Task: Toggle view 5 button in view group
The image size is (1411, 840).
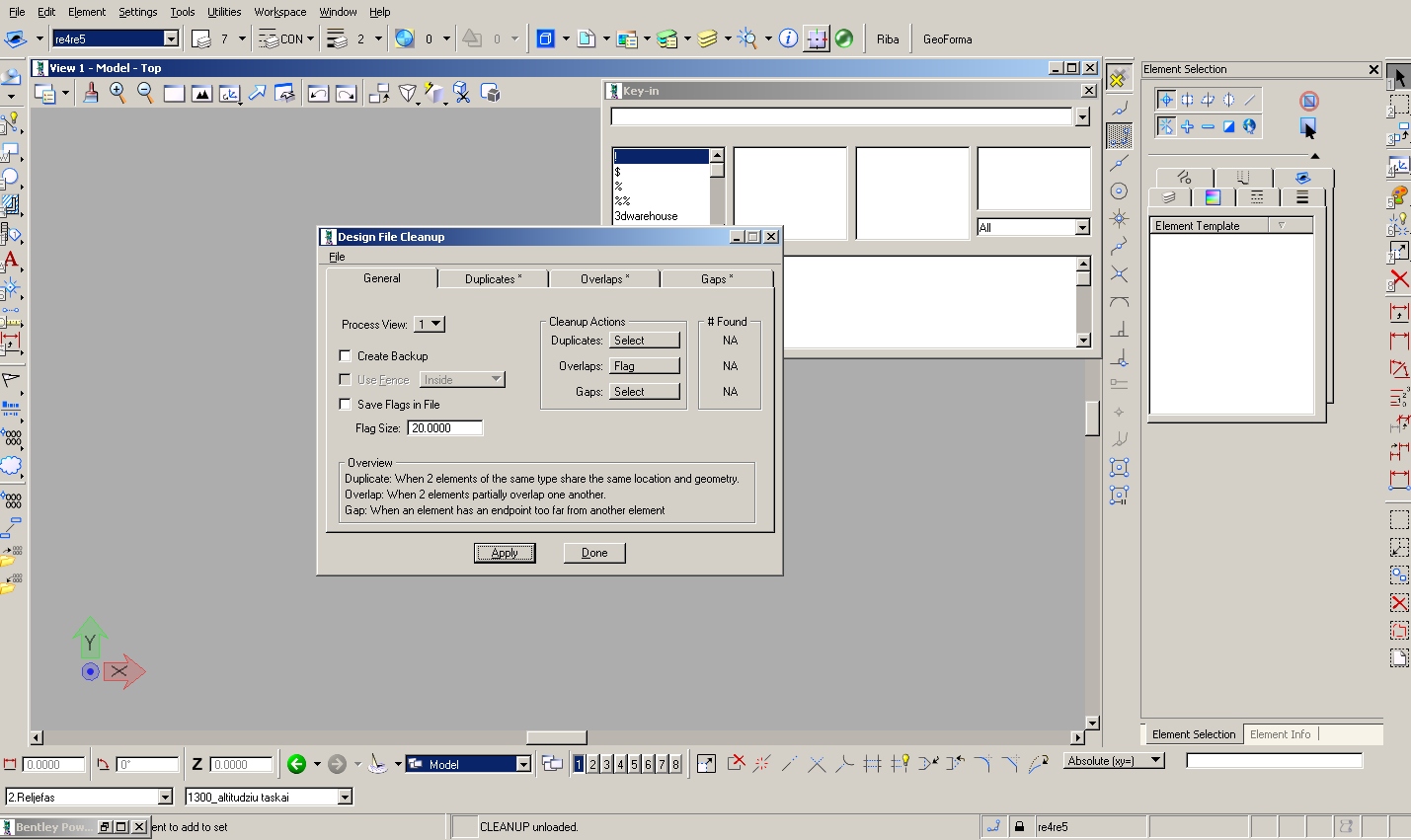Action: [x=634, y=763]
